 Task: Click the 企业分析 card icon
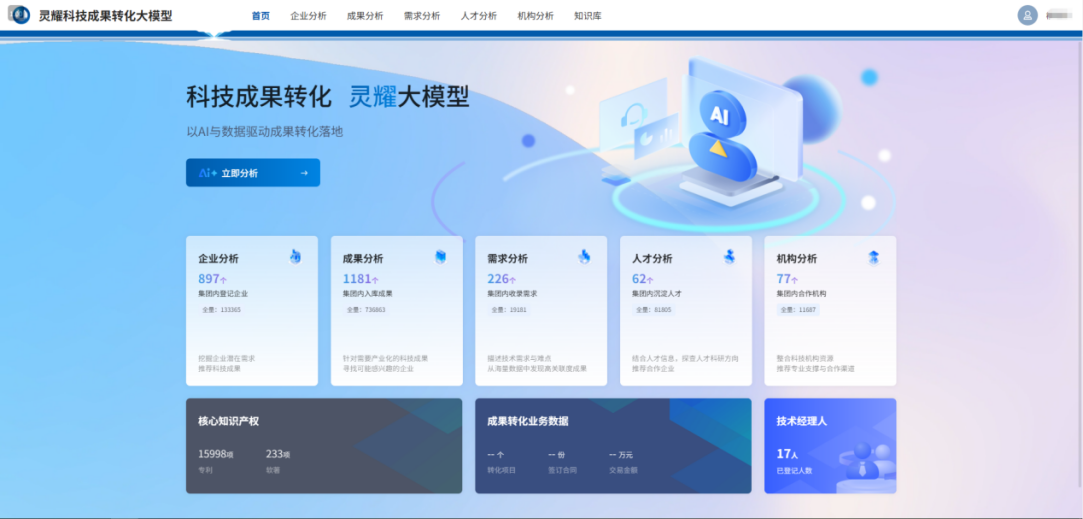(295, 257)
